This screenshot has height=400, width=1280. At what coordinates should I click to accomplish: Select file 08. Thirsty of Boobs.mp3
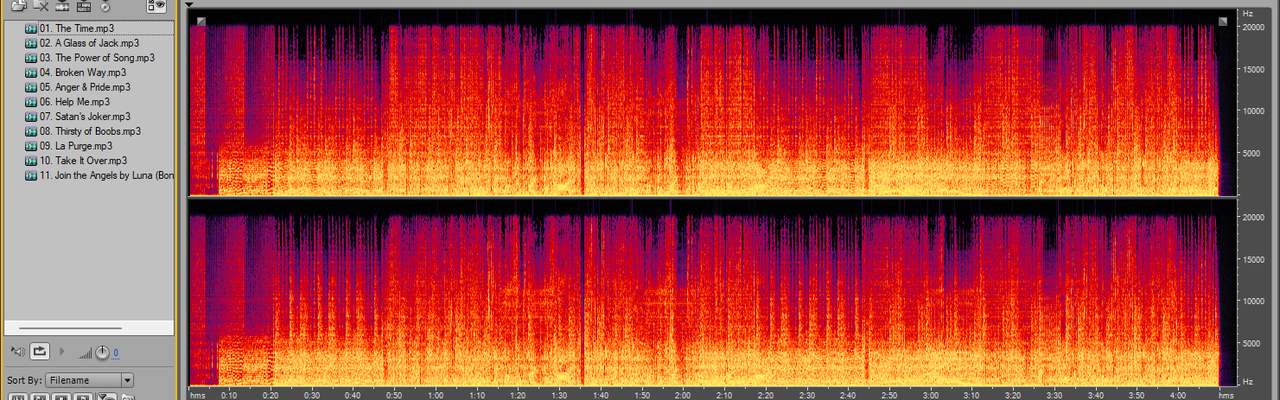(90, 131)
